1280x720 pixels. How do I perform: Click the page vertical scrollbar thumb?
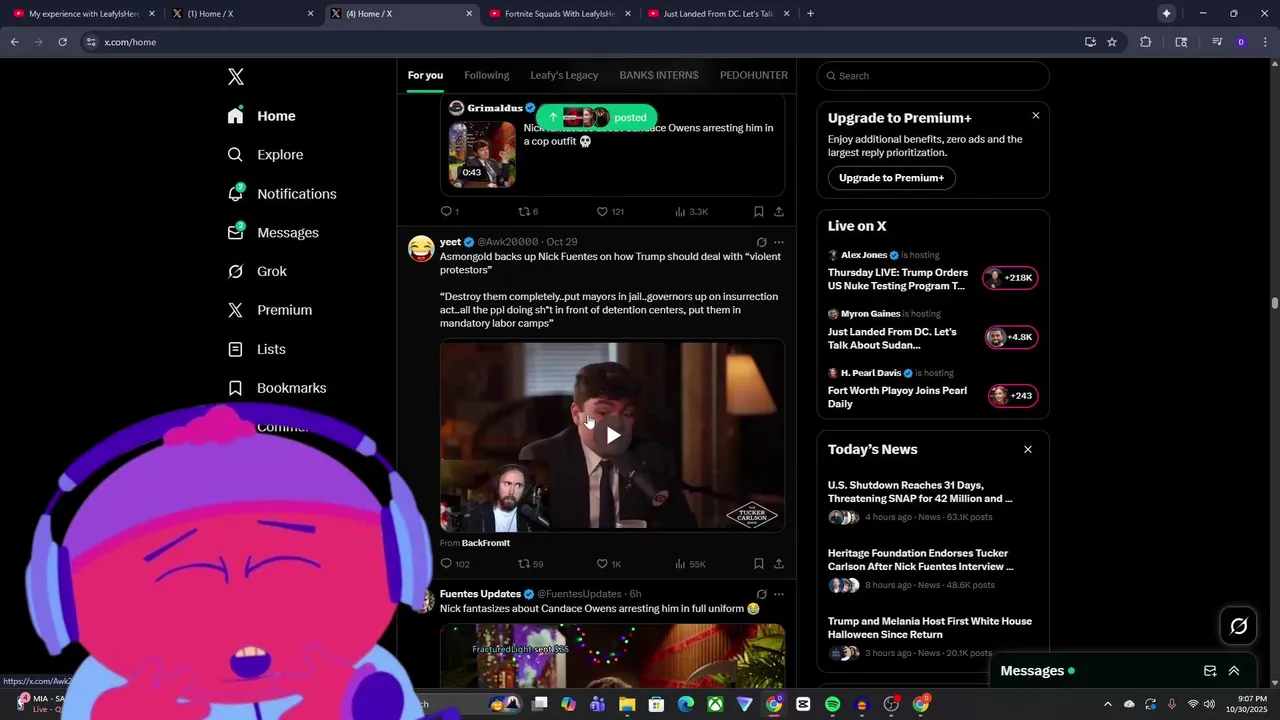(1275, 303)
